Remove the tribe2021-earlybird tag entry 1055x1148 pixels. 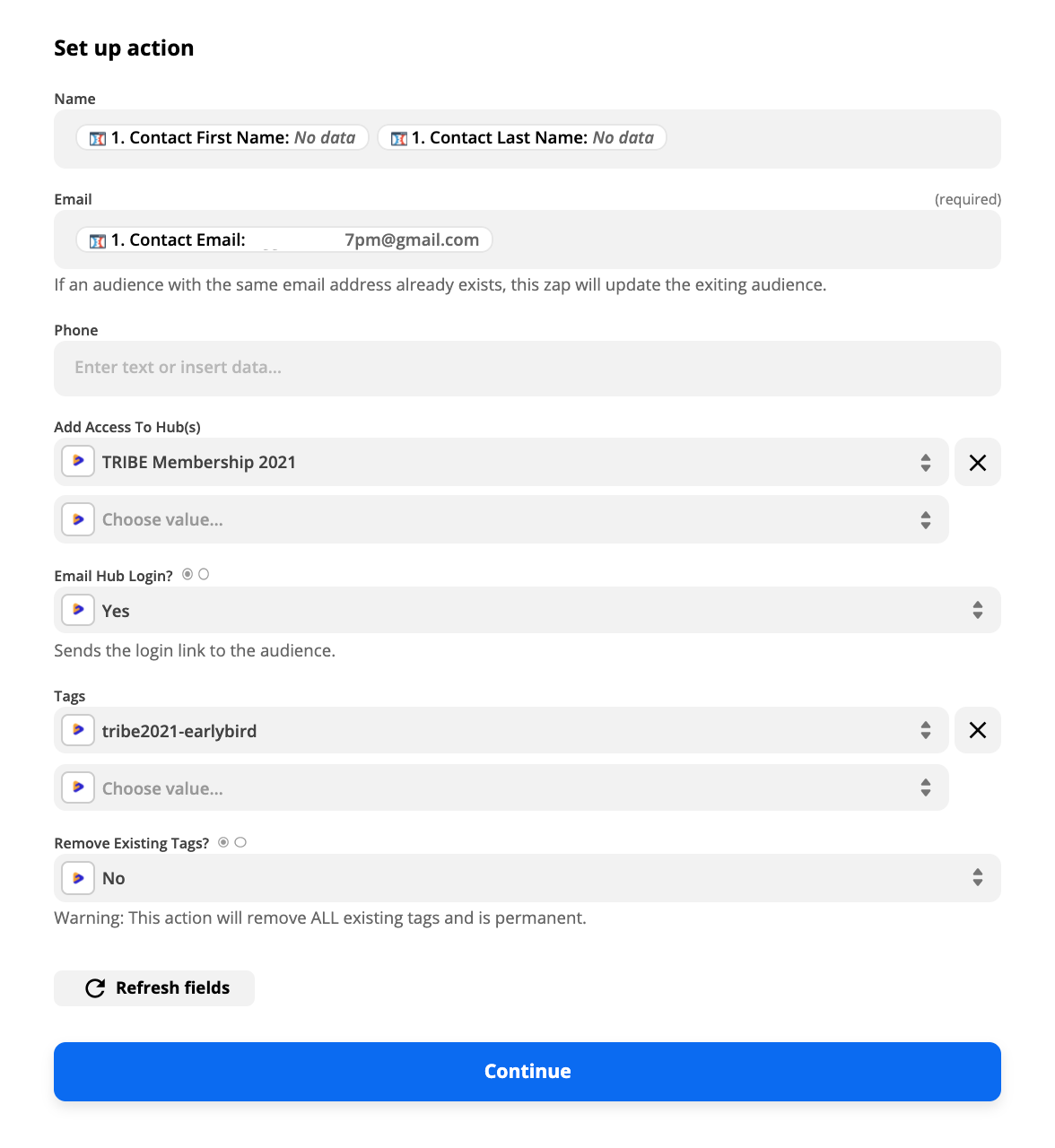(x=978, y=730)
